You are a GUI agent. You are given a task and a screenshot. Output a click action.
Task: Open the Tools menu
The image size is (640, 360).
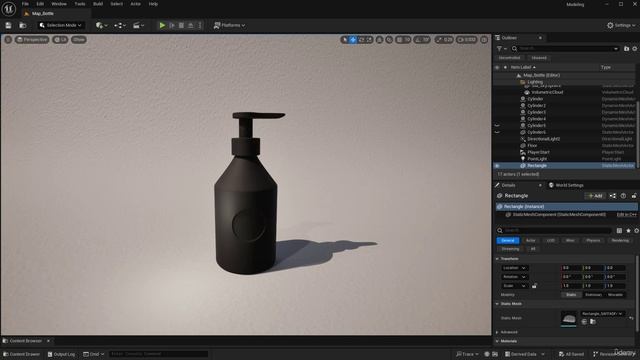(x=80, y=4)
